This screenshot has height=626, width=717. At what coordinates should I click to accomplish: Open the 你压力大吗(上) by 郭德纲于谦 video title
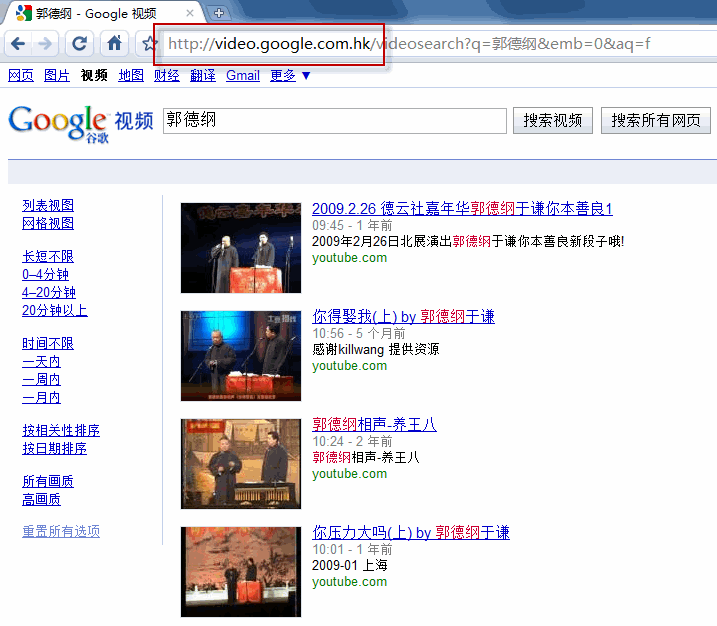coord(411,532)
